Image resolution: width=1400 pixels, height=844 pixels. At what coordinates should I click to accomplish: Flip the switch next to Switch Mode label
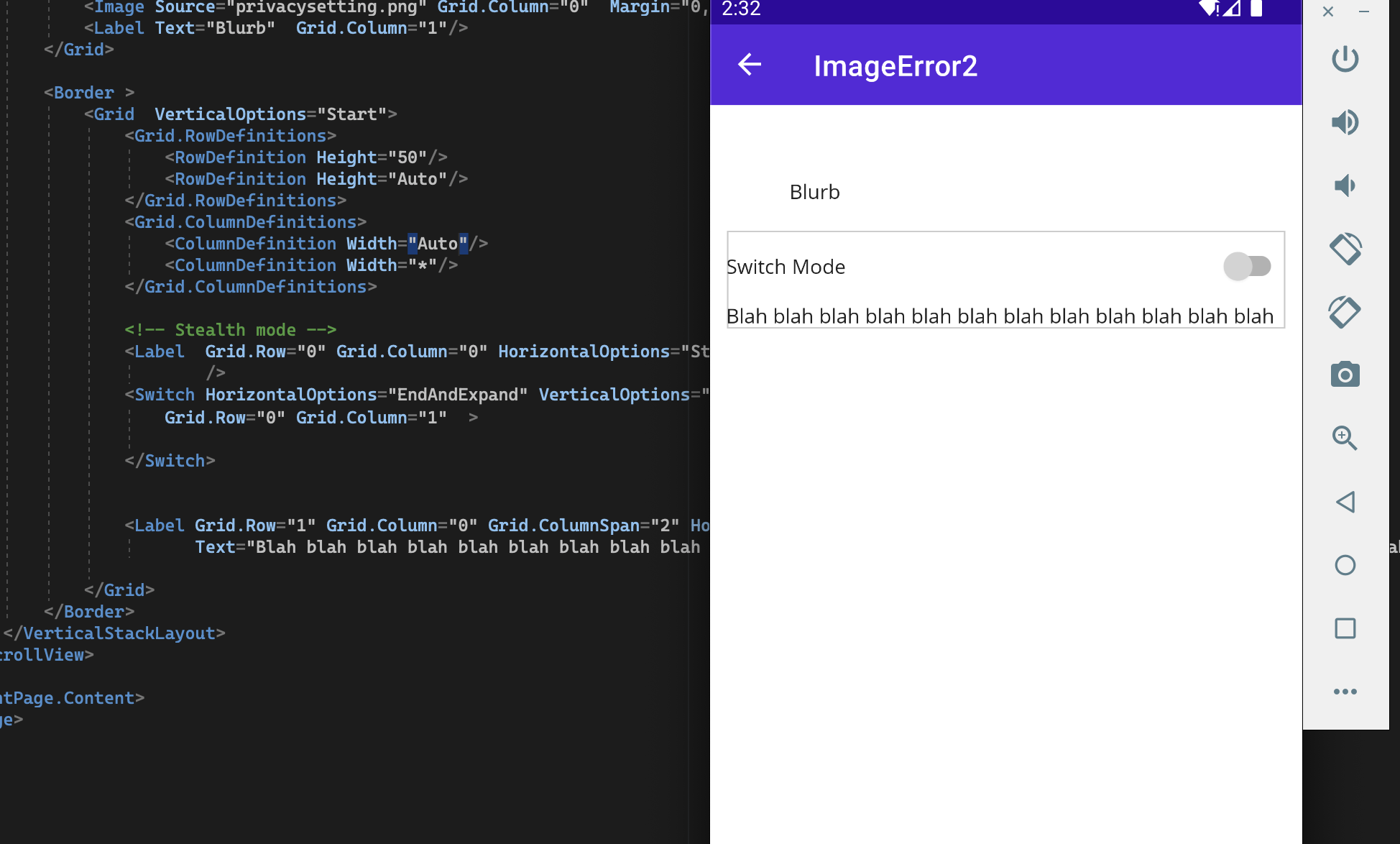[x=1247, y=266]
